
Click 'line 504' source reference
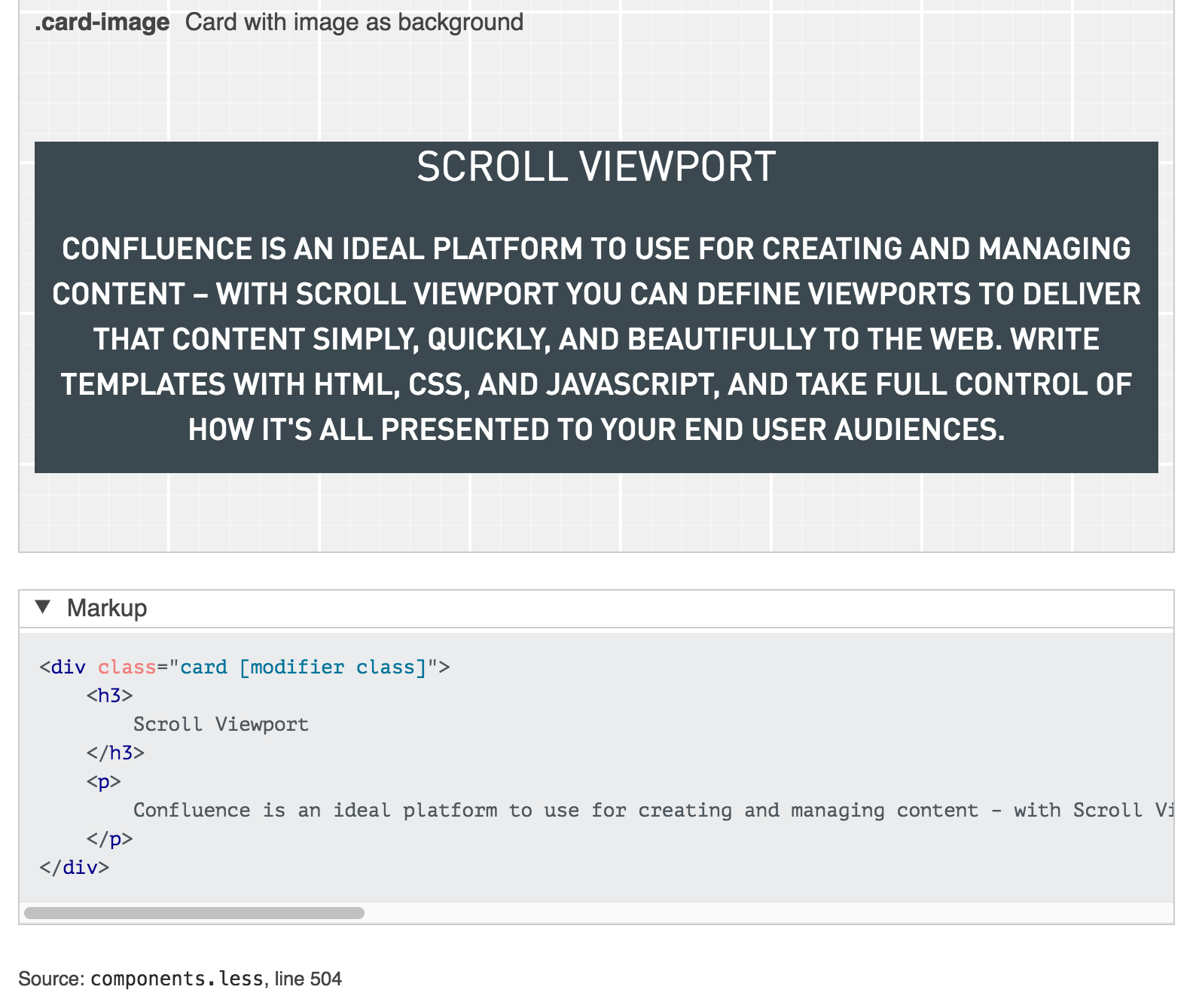coord(308,979)
